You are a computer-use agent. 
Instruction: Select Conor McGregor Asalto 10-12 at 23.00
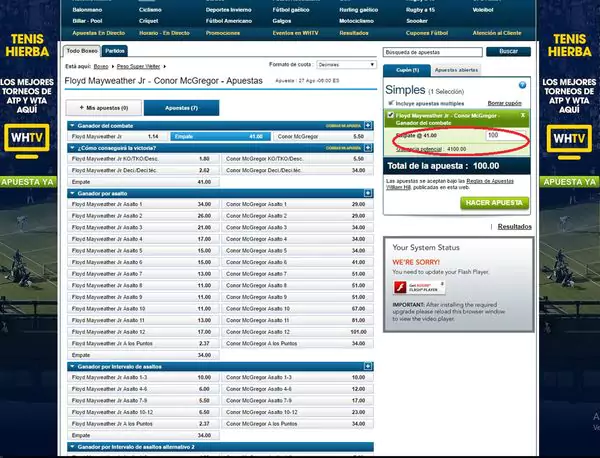coord(297,412)
